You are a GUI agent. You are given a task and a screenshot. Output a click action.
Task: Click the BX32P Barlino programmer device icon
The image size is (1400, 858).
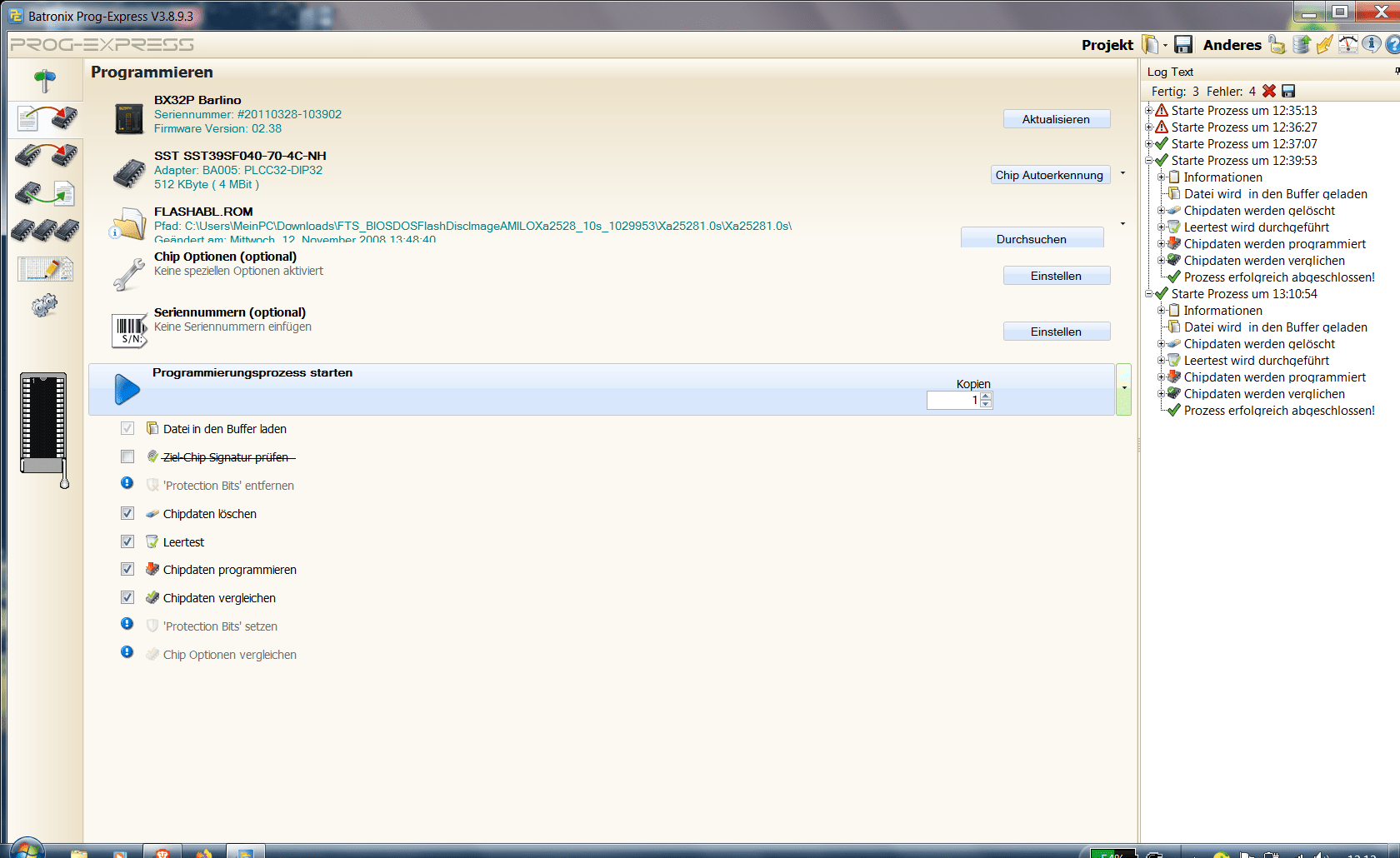[129, 118]
